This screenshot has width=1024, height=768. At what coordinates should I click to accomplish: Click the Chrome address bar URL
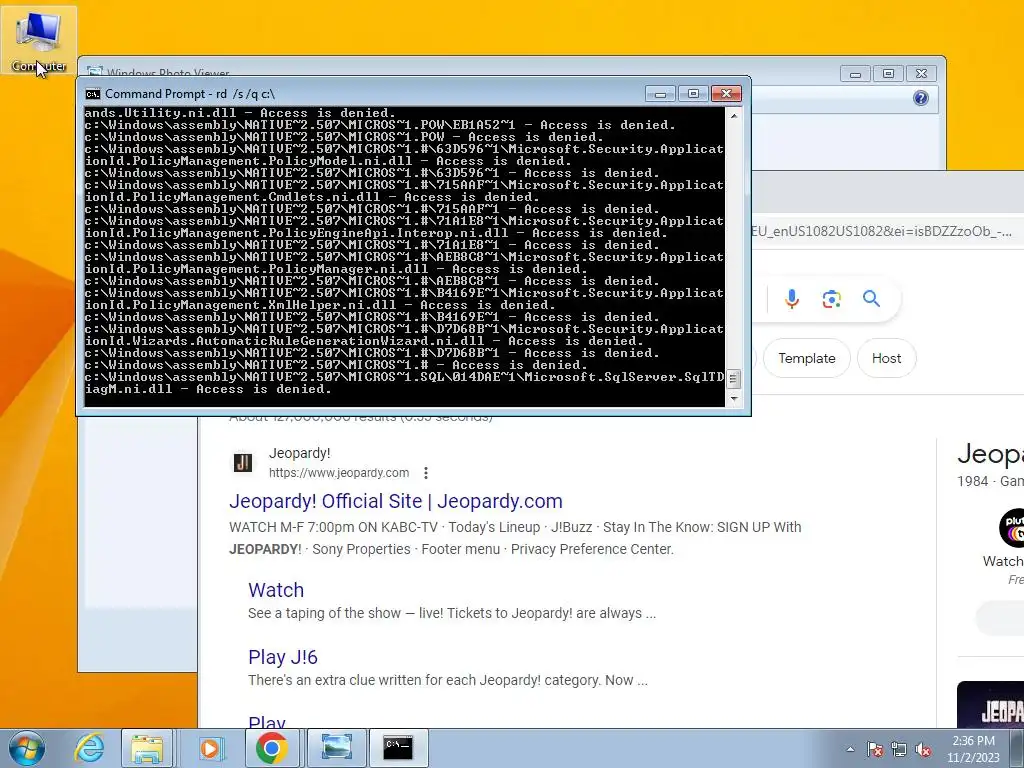click(882, 232)
